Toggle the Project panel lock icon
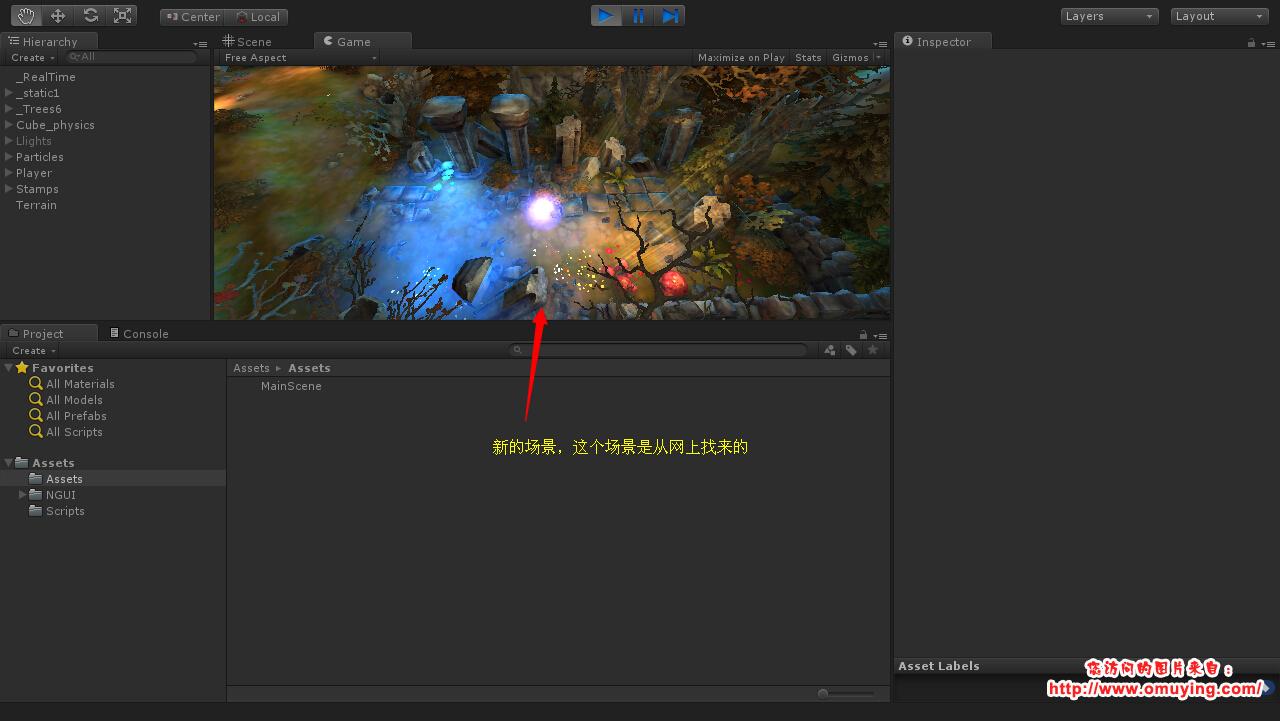 point(864,335)
